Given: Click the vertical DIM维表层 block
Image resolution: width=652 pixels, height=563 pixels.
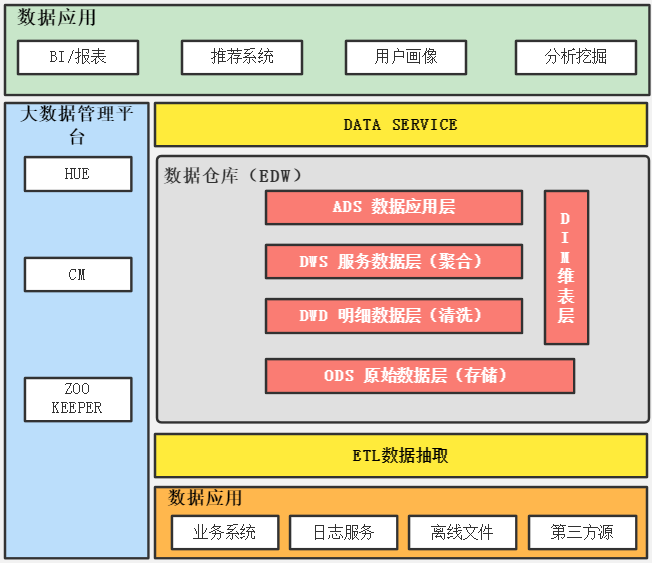Looking at the screenshot, I should (x=566, y=267).
